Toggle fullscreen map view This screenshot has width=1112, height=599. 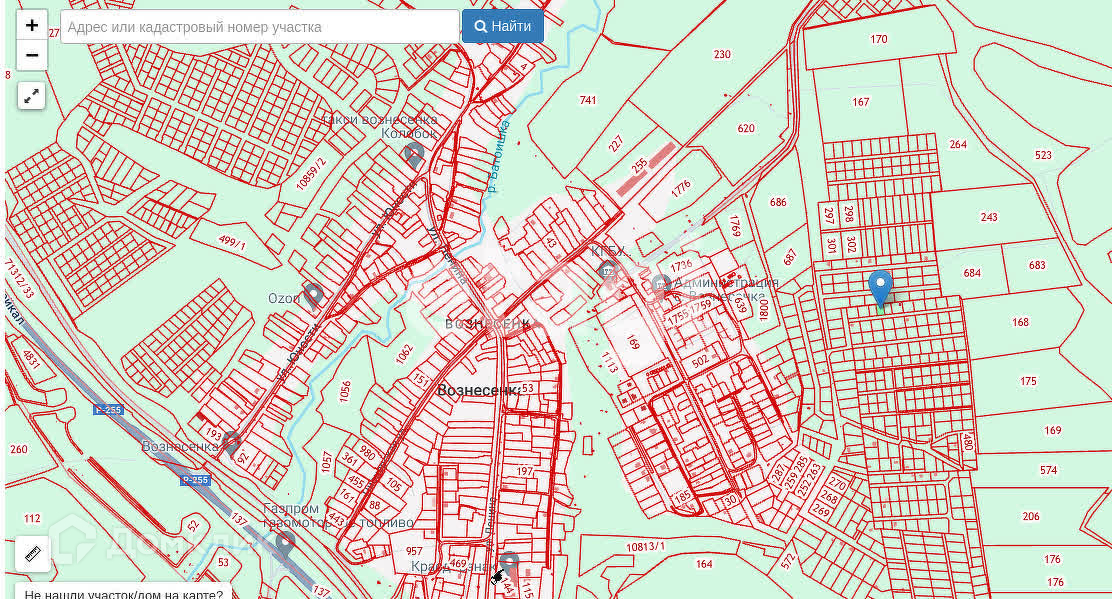coord(31,96)
